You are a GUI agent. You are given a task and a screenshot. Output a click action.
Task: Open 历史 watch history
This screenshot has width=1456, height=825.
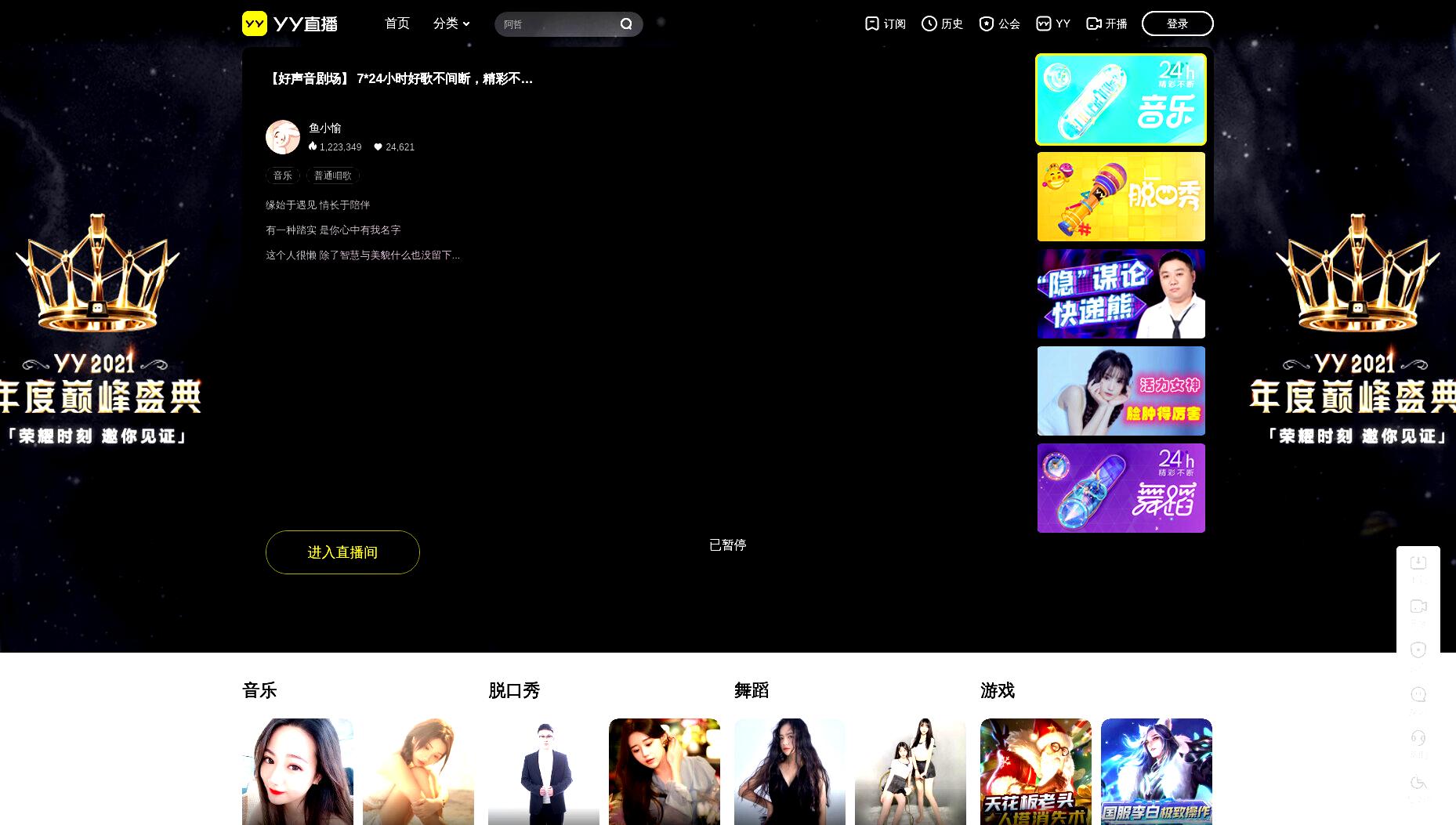pyautogui.click(x=943, y=24)
